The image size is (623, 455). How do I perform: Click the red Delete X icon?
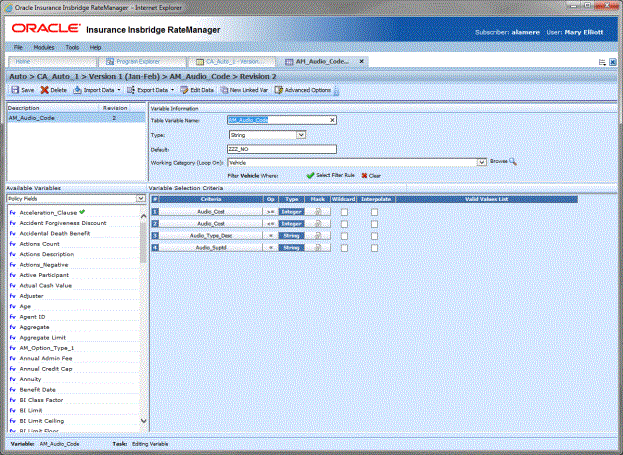point(44,90)
